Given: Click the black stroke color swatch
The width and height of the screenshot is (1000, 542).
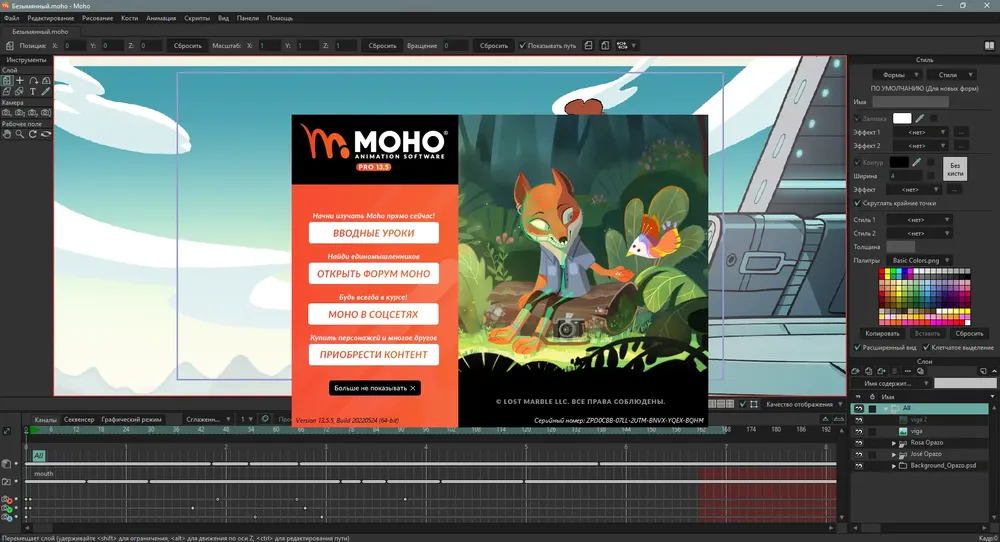Looking at the screenshot, I should pyautogui.click(x=899, y=162).
